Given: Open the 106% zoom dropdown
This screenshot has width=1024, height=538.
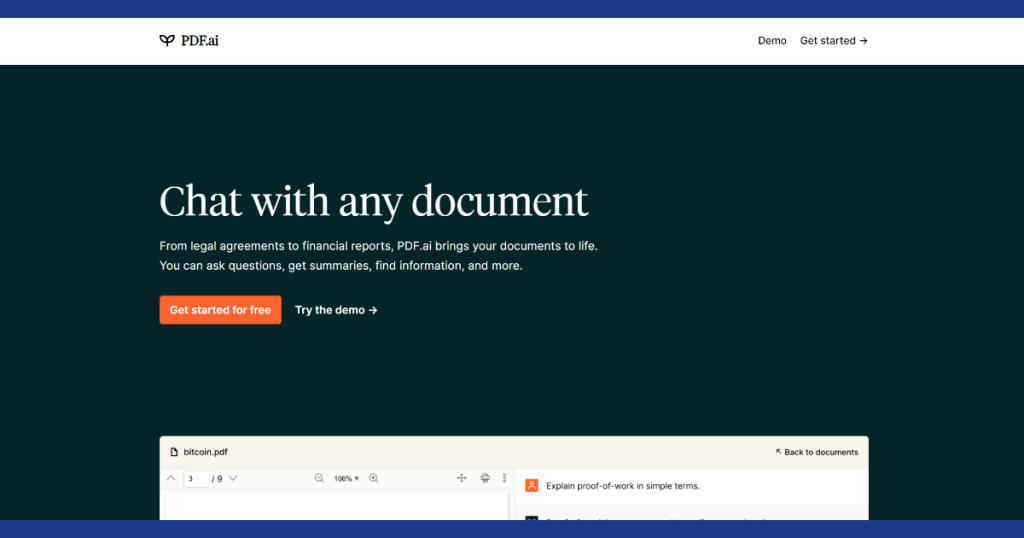Looking at the screenshot, I should (346, 479).
